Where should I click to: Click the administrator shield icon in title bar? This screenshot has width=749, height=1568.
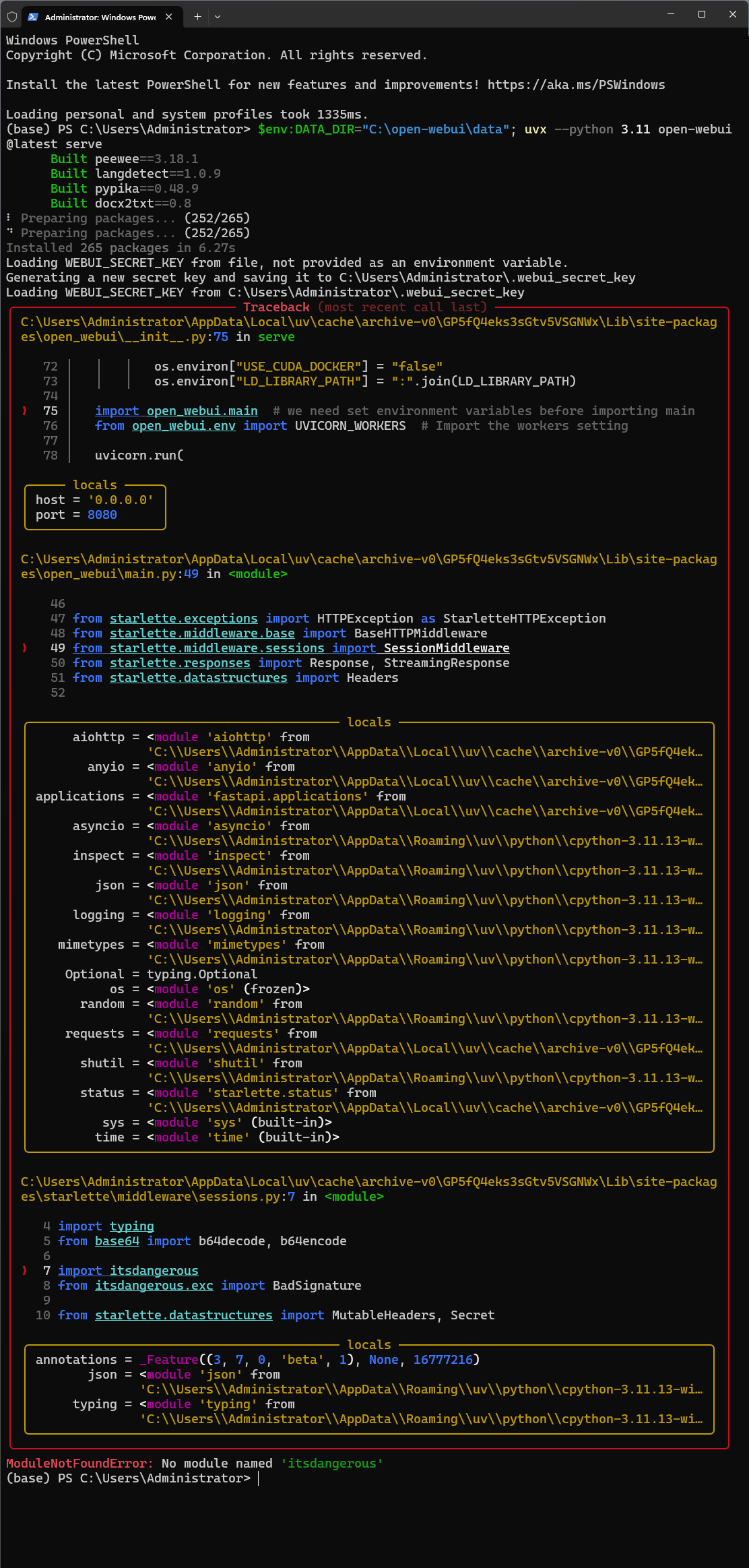[12, 17]
